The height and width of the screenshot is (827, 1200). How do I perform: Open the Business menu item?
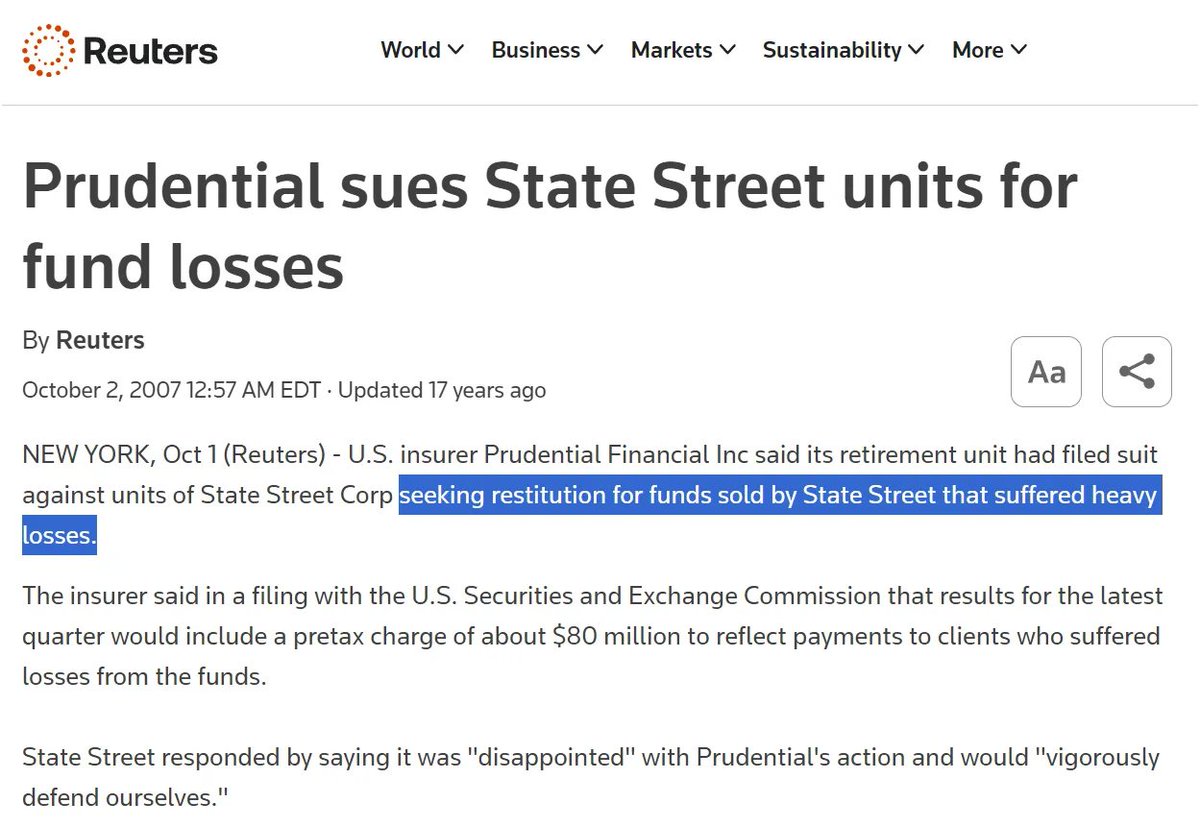click(535, 50)
